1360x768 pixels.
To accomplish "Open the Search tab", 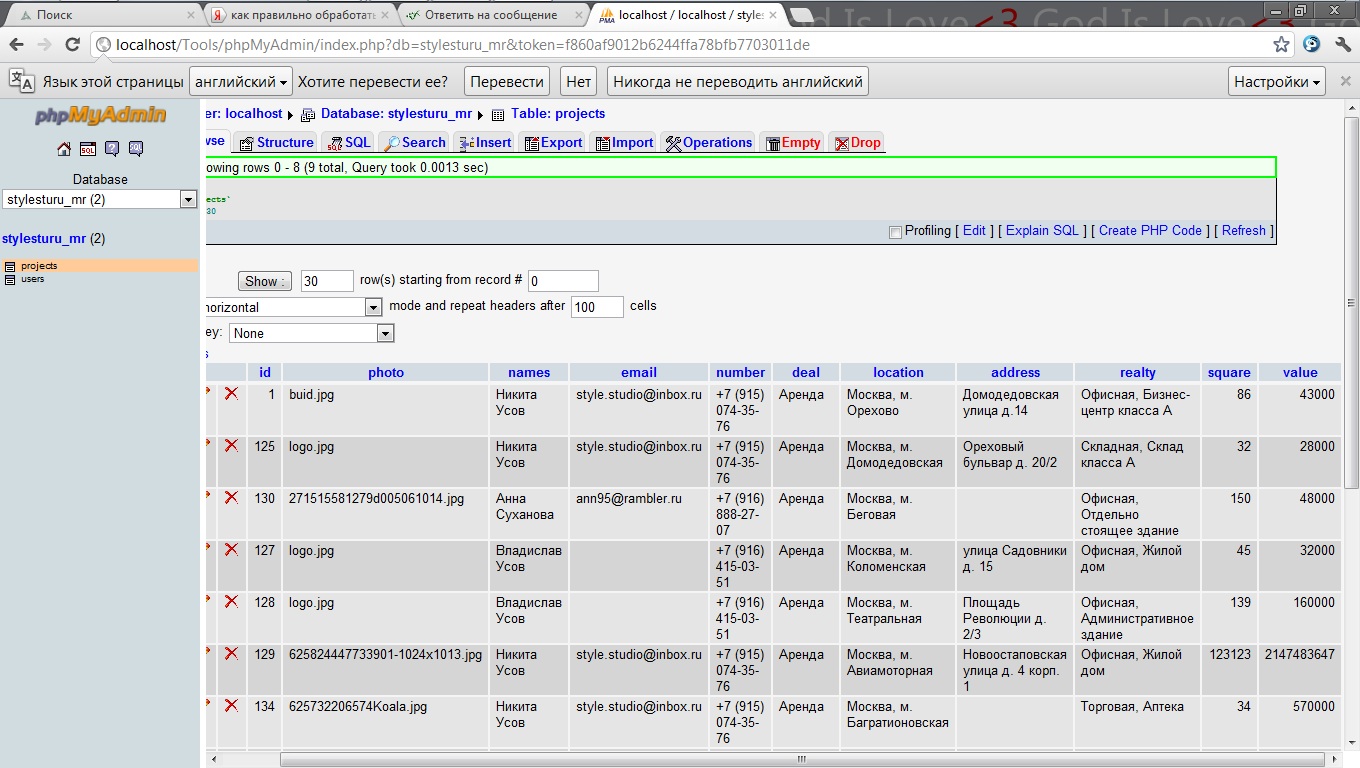I will tap(414, 143).
